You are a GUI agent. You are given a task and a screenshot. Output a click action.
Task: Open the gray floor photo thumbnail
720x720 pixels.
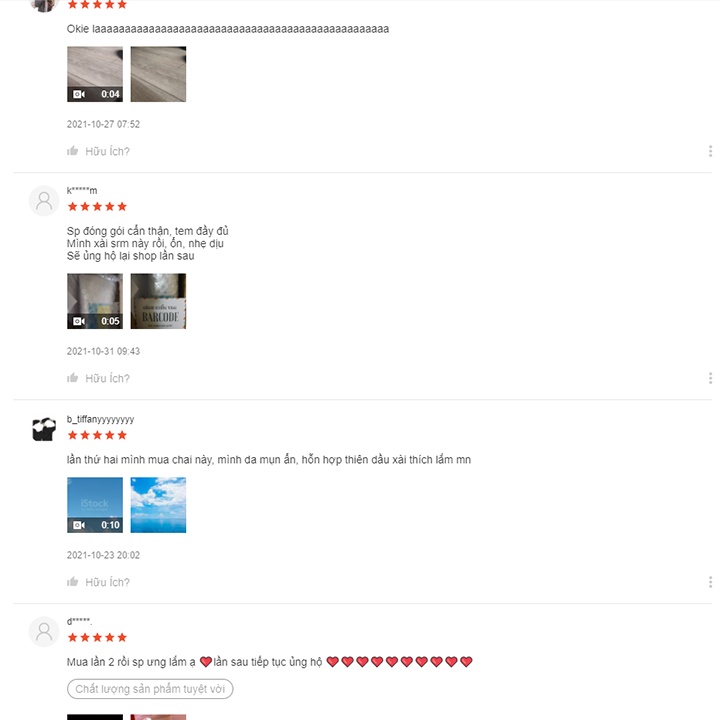(158, 74)
